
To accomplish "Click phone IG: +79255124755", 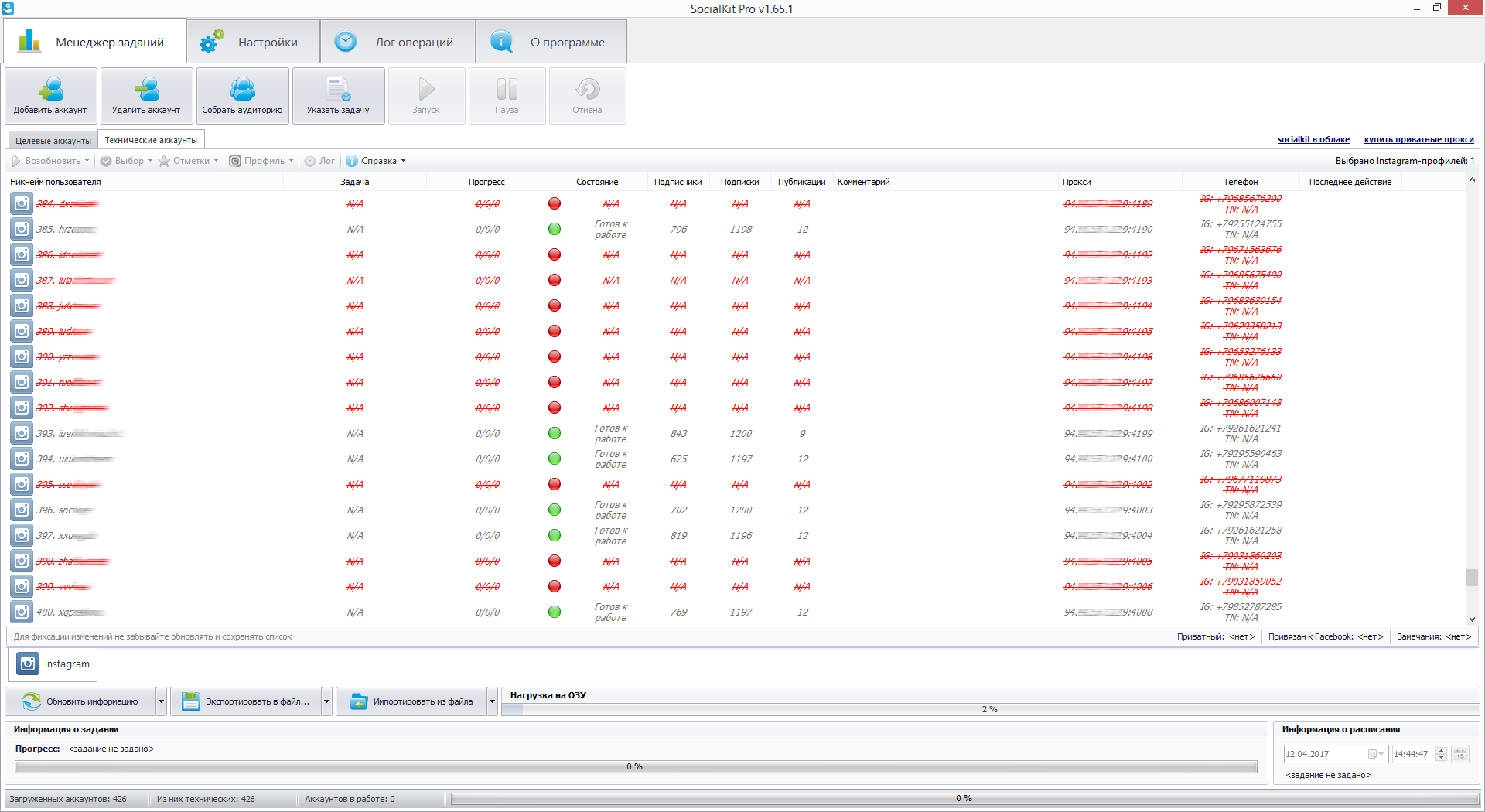I will (1241, 224).
